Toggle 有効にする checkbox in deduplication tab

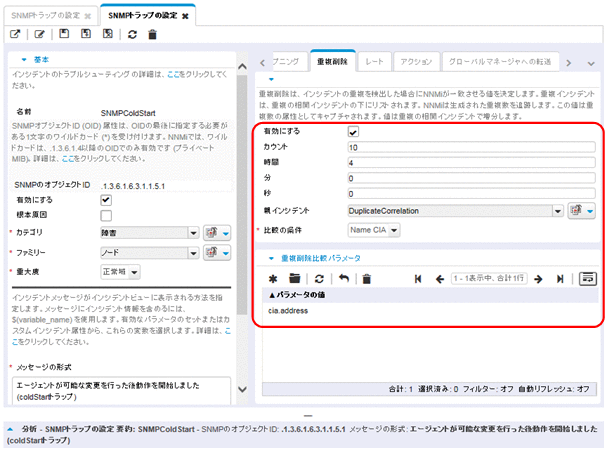[x=353, y=132]
